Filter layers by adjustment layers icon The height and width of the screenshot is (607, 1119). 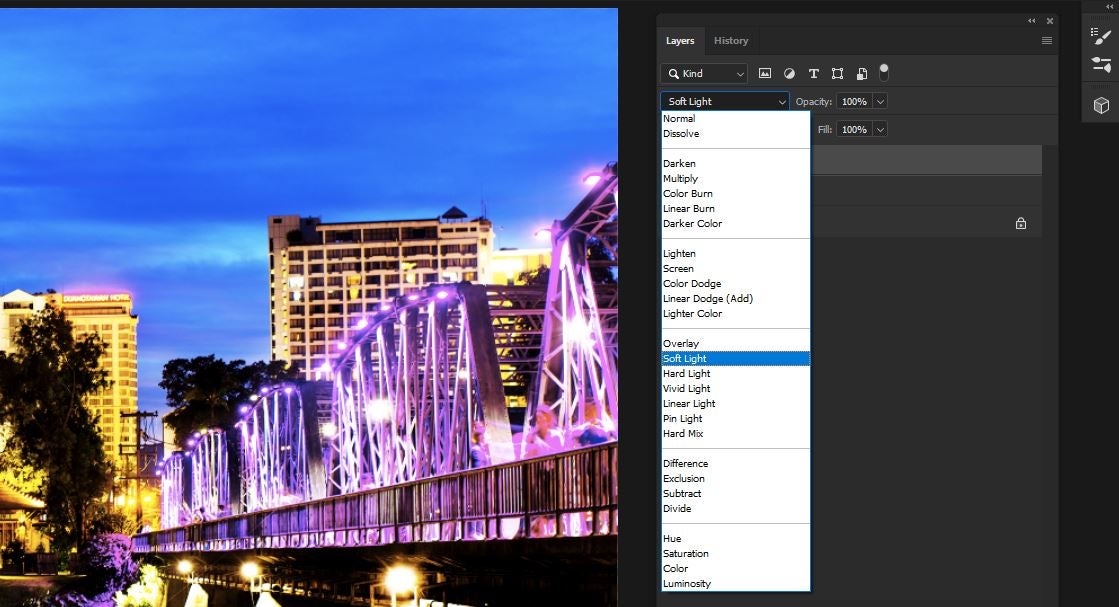(x=789, y=72)
